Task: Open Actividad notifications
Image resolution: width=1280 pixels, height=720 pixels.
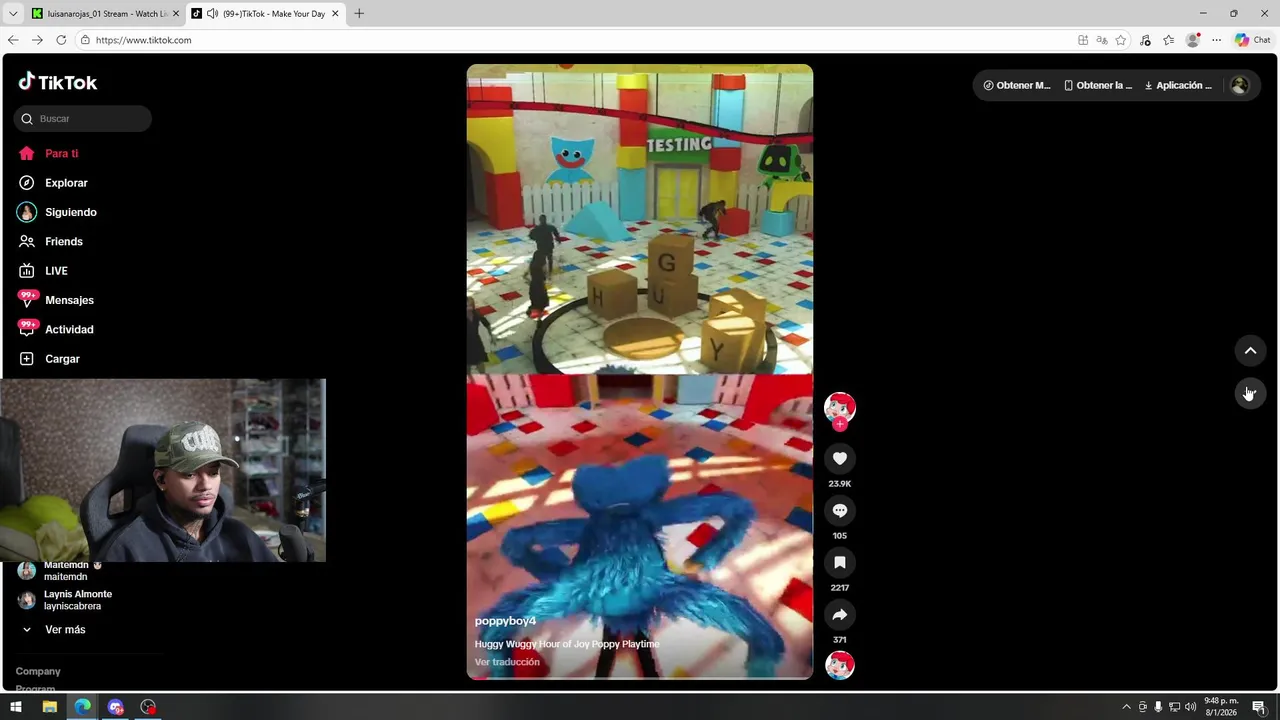Action: point(56,329)
